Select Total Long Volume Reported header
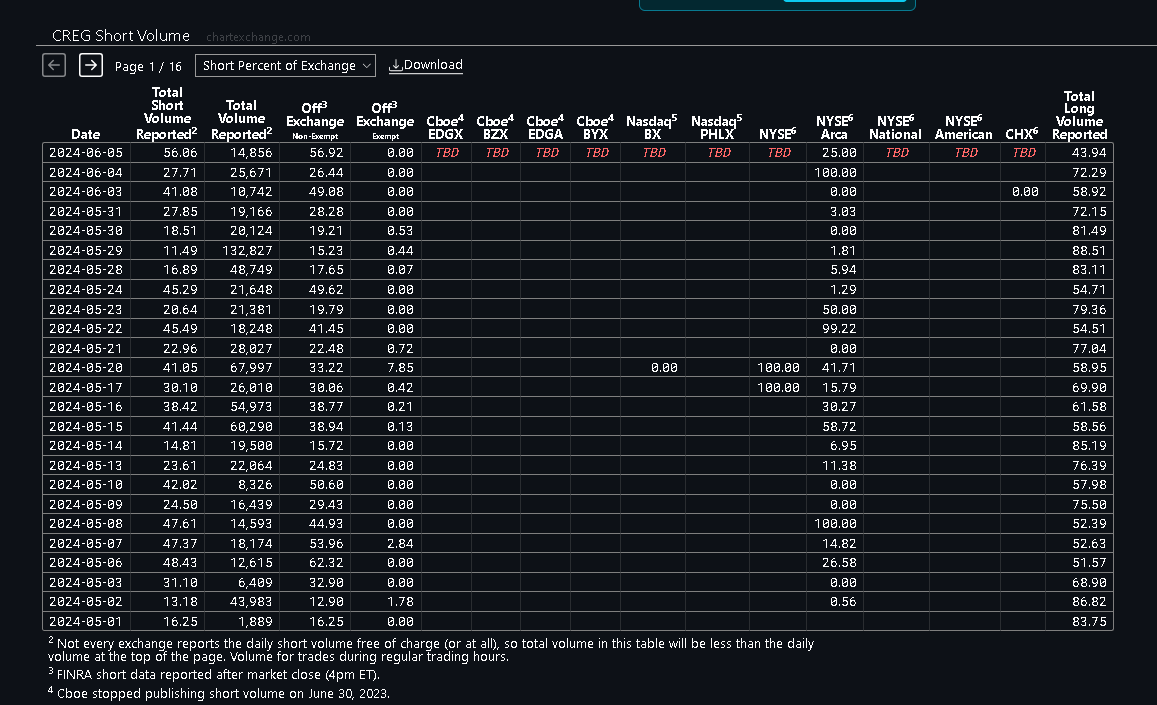The height and width of the screenshot is (705, 1157). [1080, 115]
